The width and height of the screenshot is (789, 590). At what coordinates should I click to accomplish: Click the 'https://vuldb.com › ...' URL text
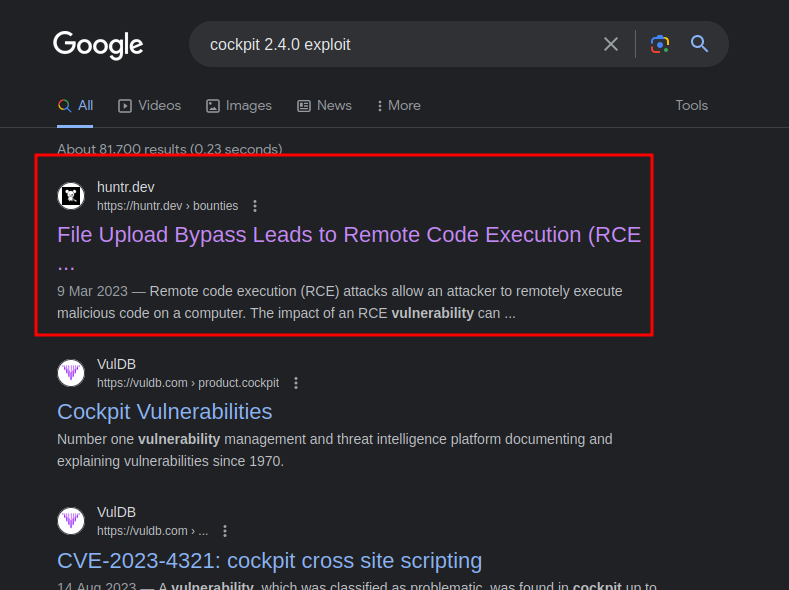tap(152, 531)
